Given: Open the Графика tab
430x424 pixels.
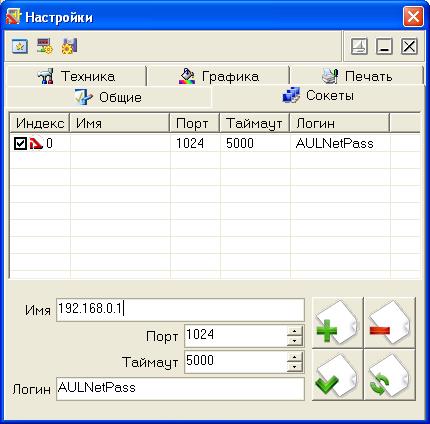Looking at the screenshot, I should [x=218, y=76].
